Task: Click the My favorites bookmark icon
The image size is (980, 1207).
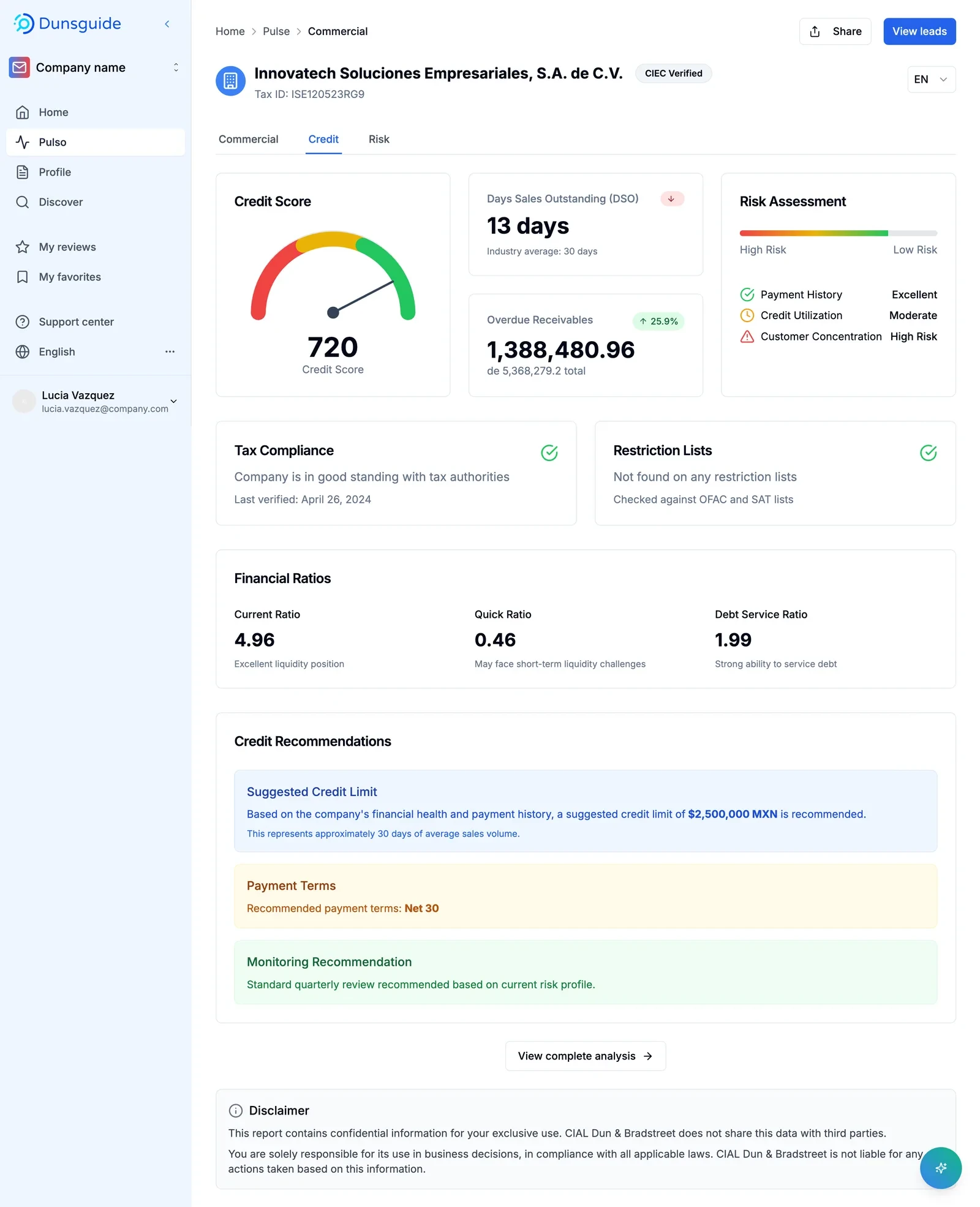Action: click(x=23, y=277)
